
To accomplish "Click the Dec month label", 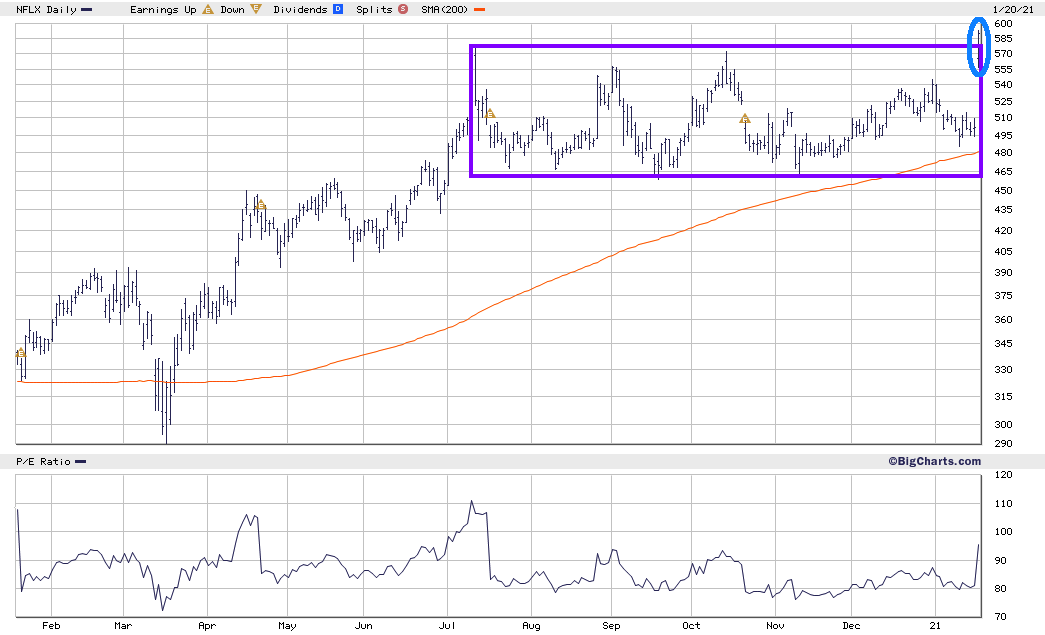I will coord(851,626).
